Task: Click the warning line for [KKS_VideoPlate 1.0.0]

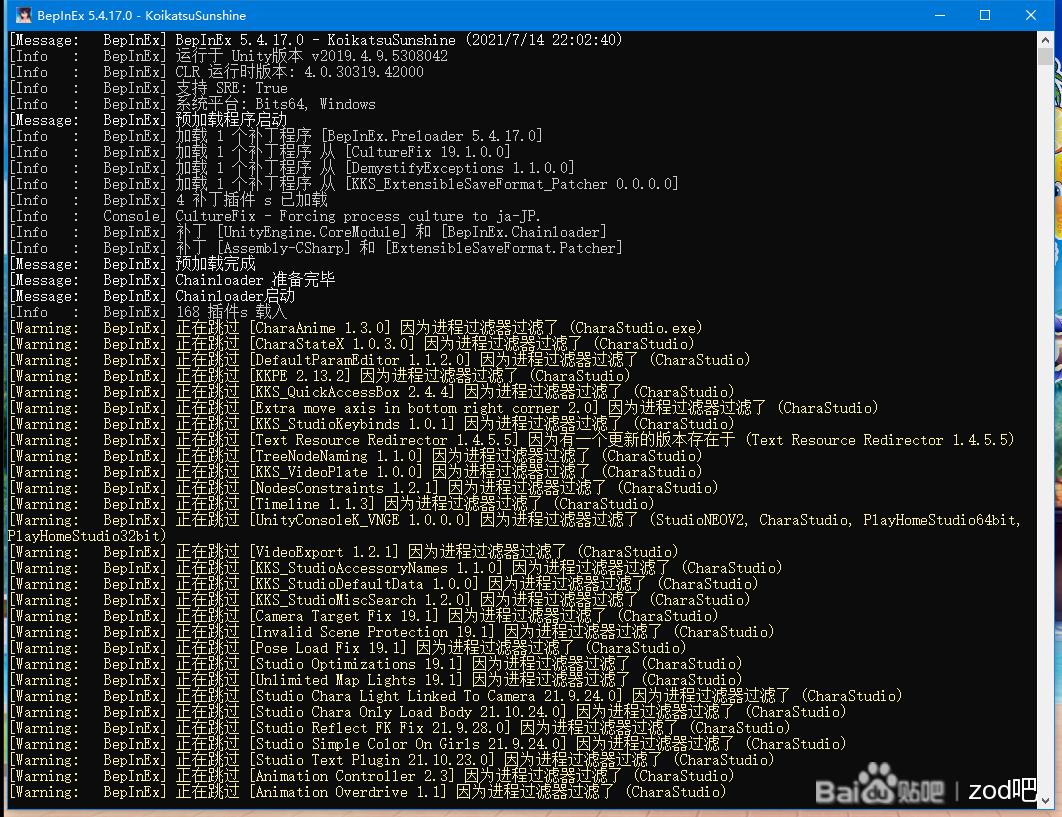Action: [x=356, y=472]
